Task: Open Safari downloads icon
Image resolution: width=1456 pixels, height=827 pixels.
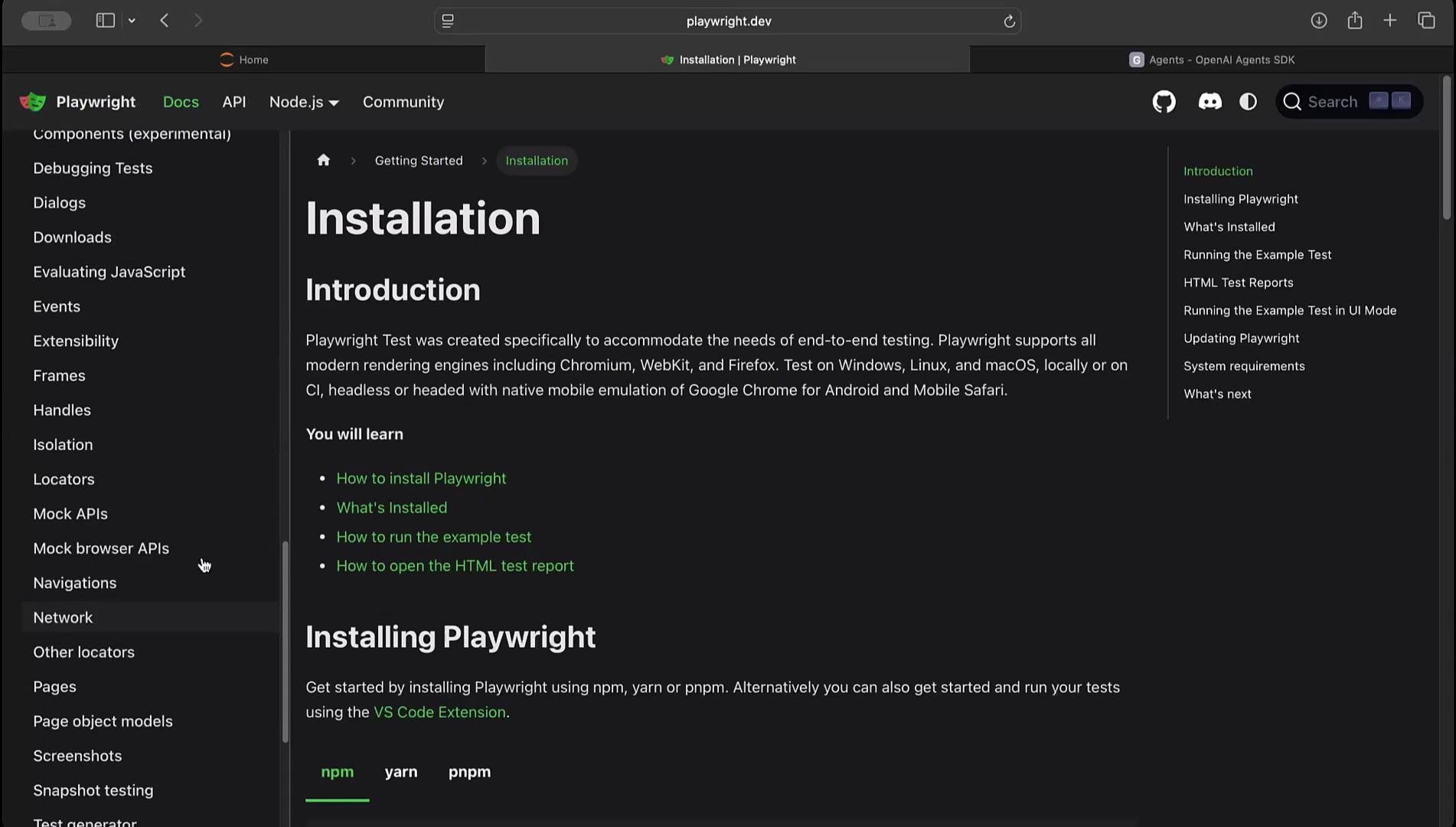Action: pos(1318,21)
